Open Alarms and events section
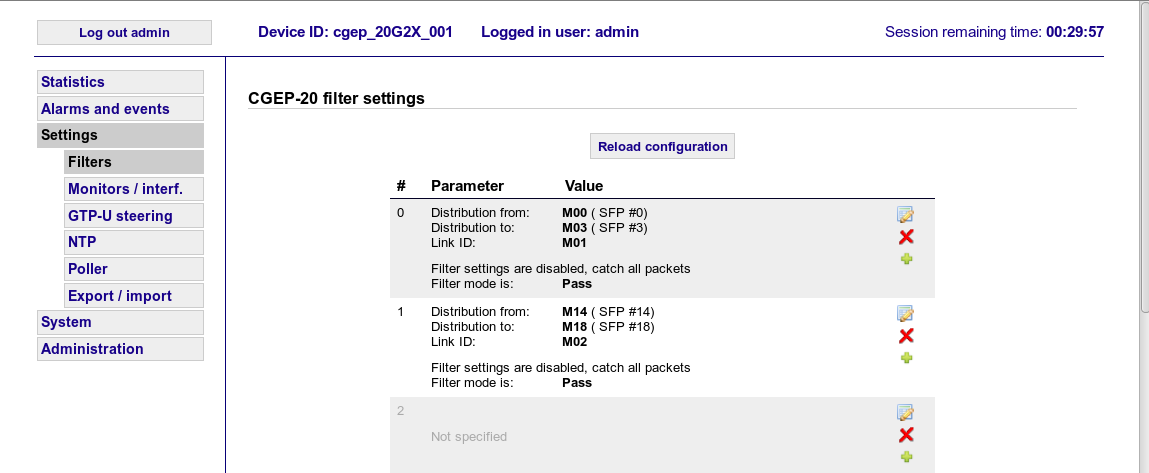The width and height of the screenshot is (1149, 473). click(x=120, y=109)
